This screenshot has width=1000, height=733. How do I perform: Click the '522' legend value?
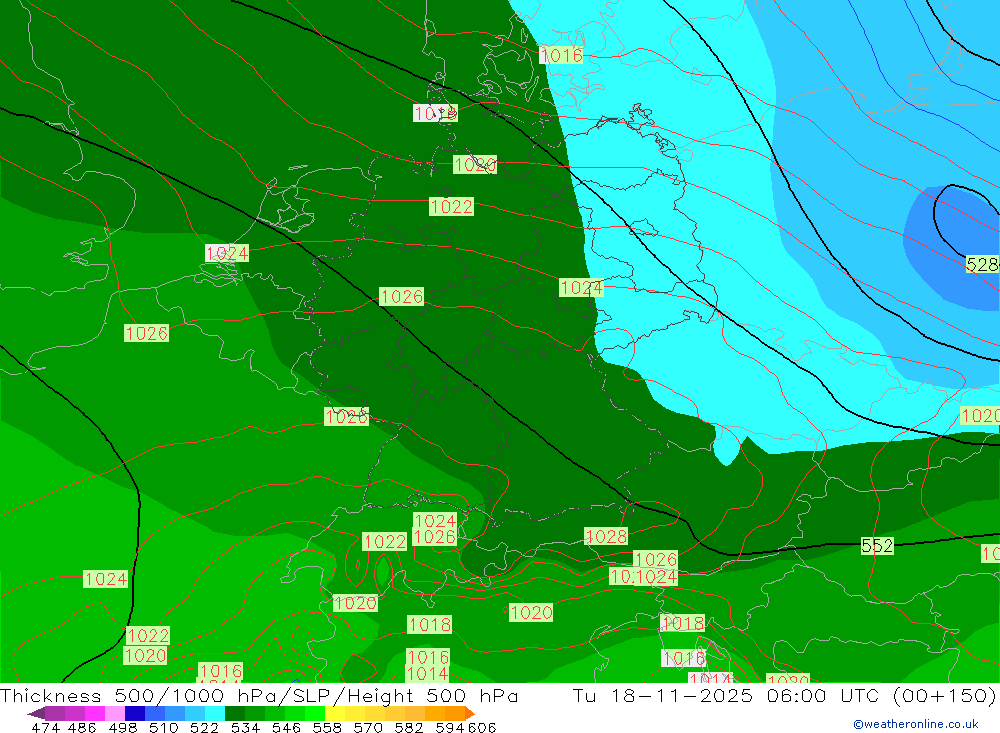(204, 727)
